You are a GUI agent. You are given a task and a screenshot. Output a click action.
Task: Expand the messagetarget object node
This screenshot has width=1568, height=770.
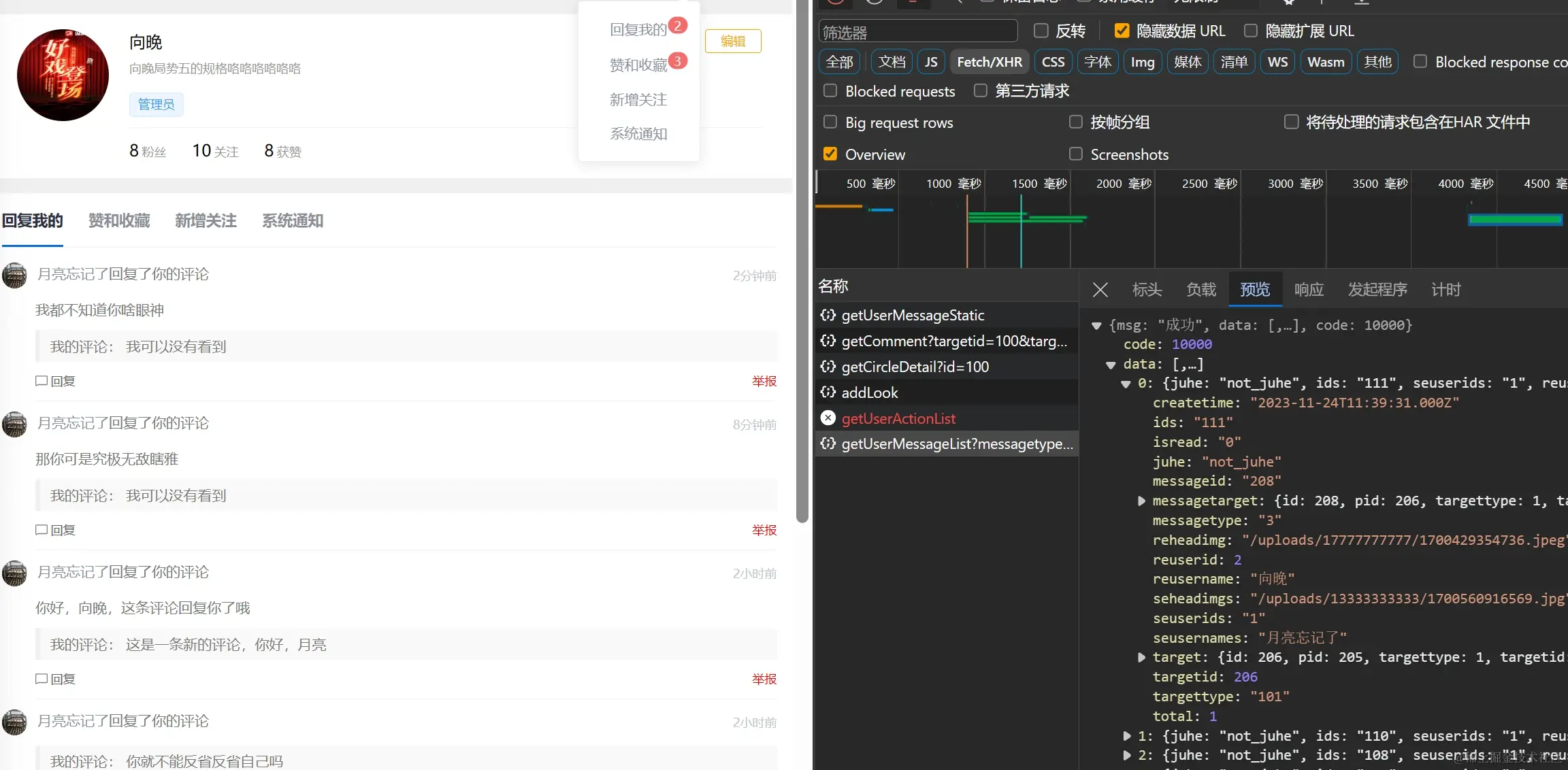[x=1141, y=501]
